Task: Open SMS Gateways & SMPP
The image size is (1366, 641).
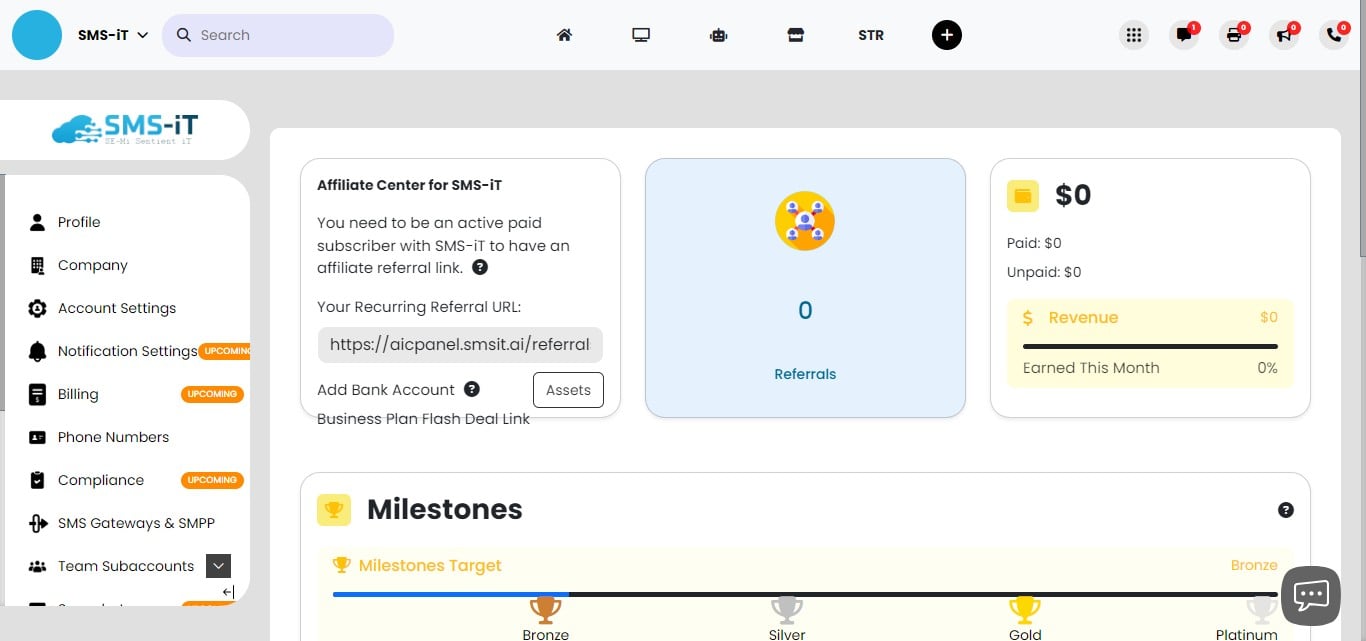Action: point(136,523)
